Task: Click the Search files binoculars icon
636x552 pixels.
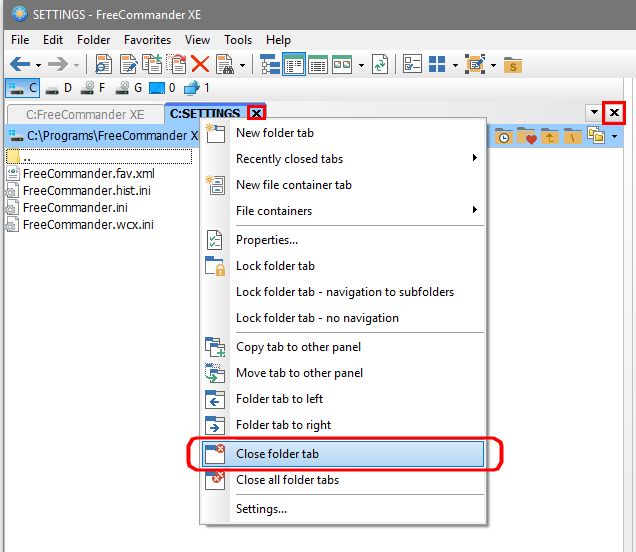Action: (225, 64)
